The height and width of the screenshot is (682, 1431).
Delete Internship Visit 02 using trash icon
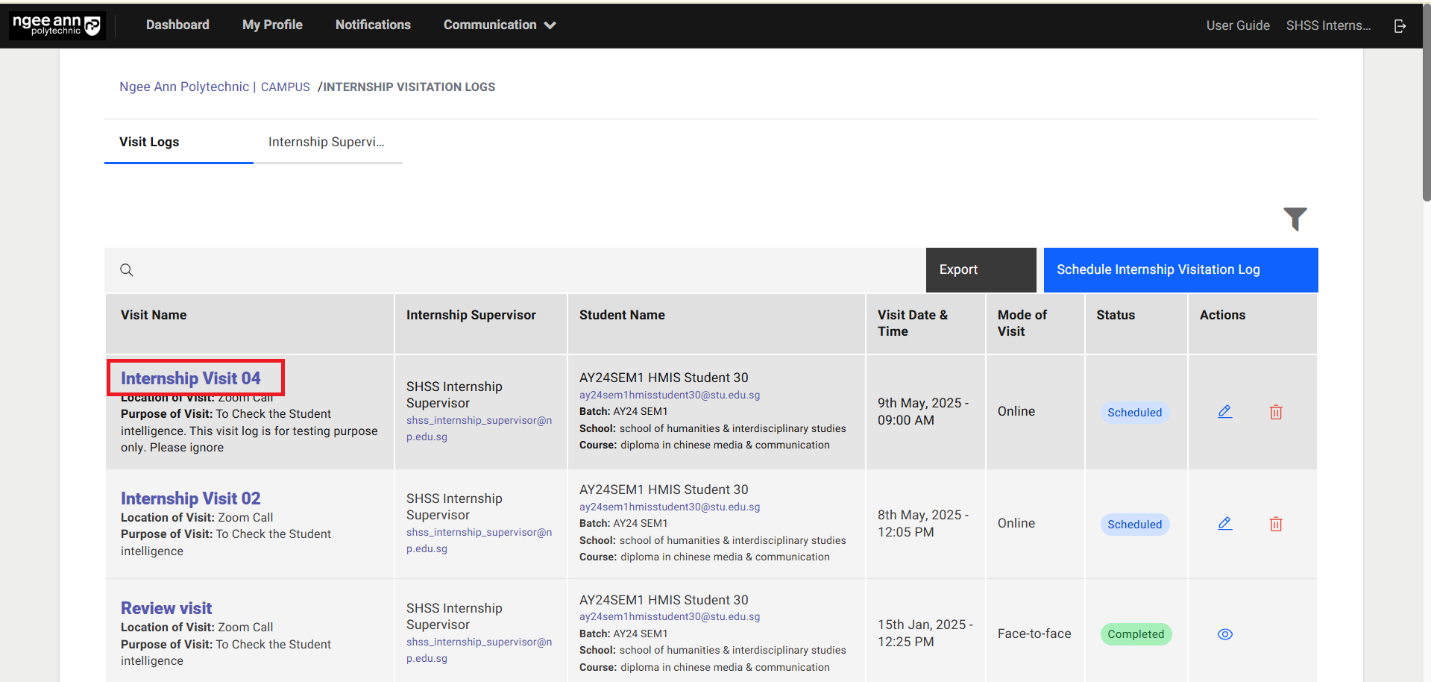[x=1276, y=524]
